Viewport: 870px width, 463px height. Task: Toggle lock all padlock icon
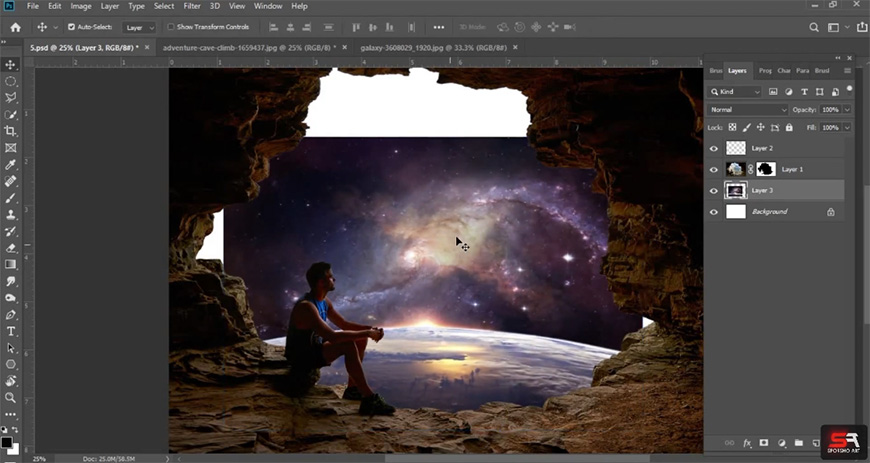(x=789, y=127)
